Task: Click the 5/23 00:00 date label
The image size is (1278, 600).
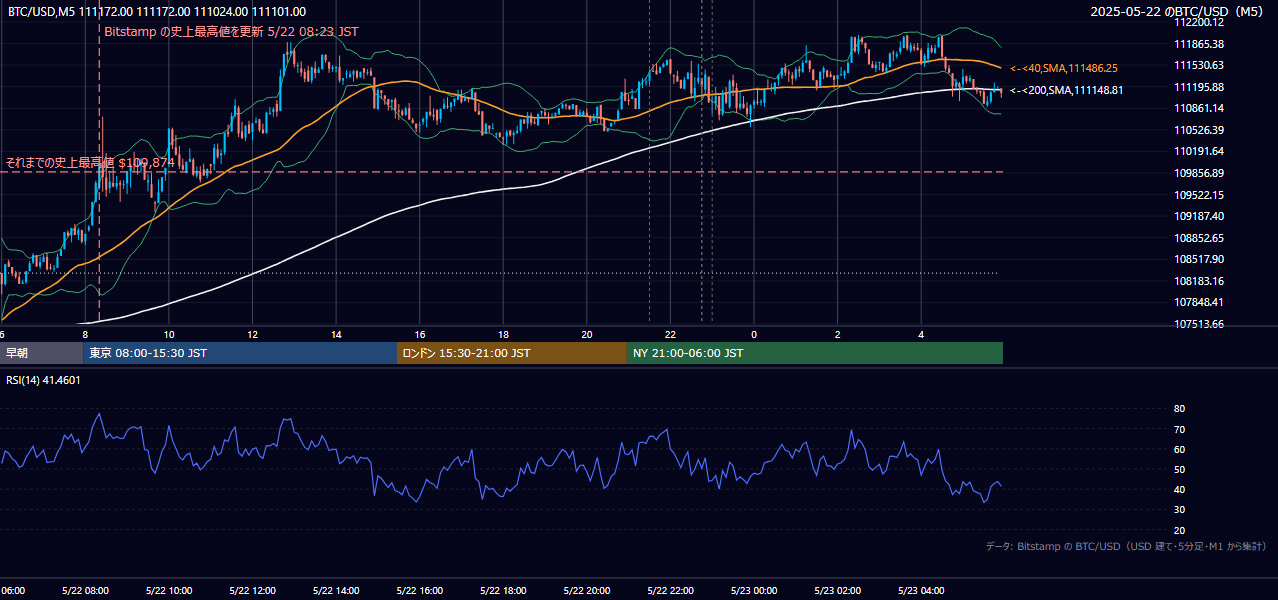Action: (x=753, y=590)
